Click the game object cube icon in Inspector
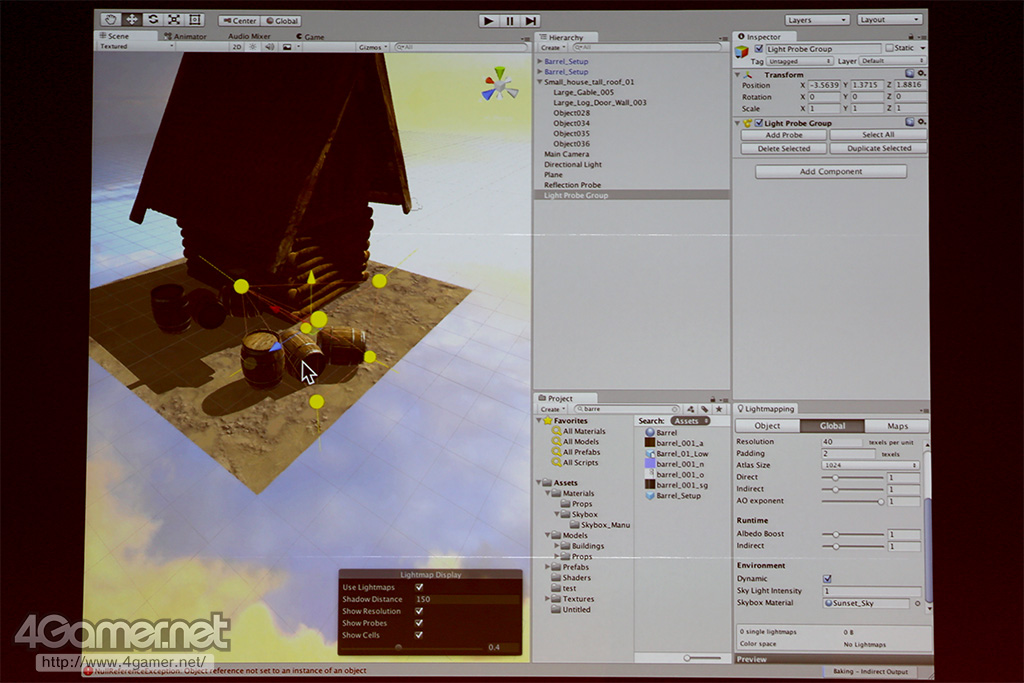 742,51
